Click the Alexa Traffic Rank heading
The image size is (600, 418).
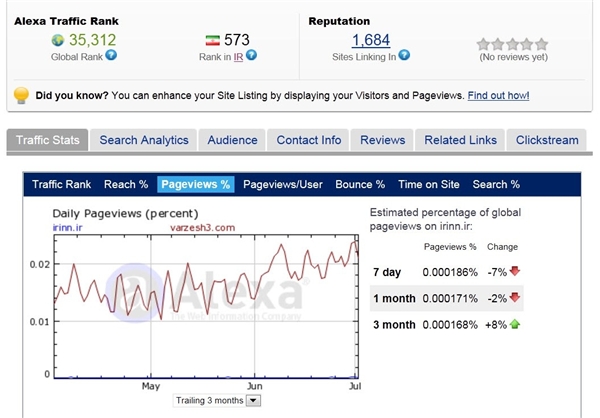(66, 21)
